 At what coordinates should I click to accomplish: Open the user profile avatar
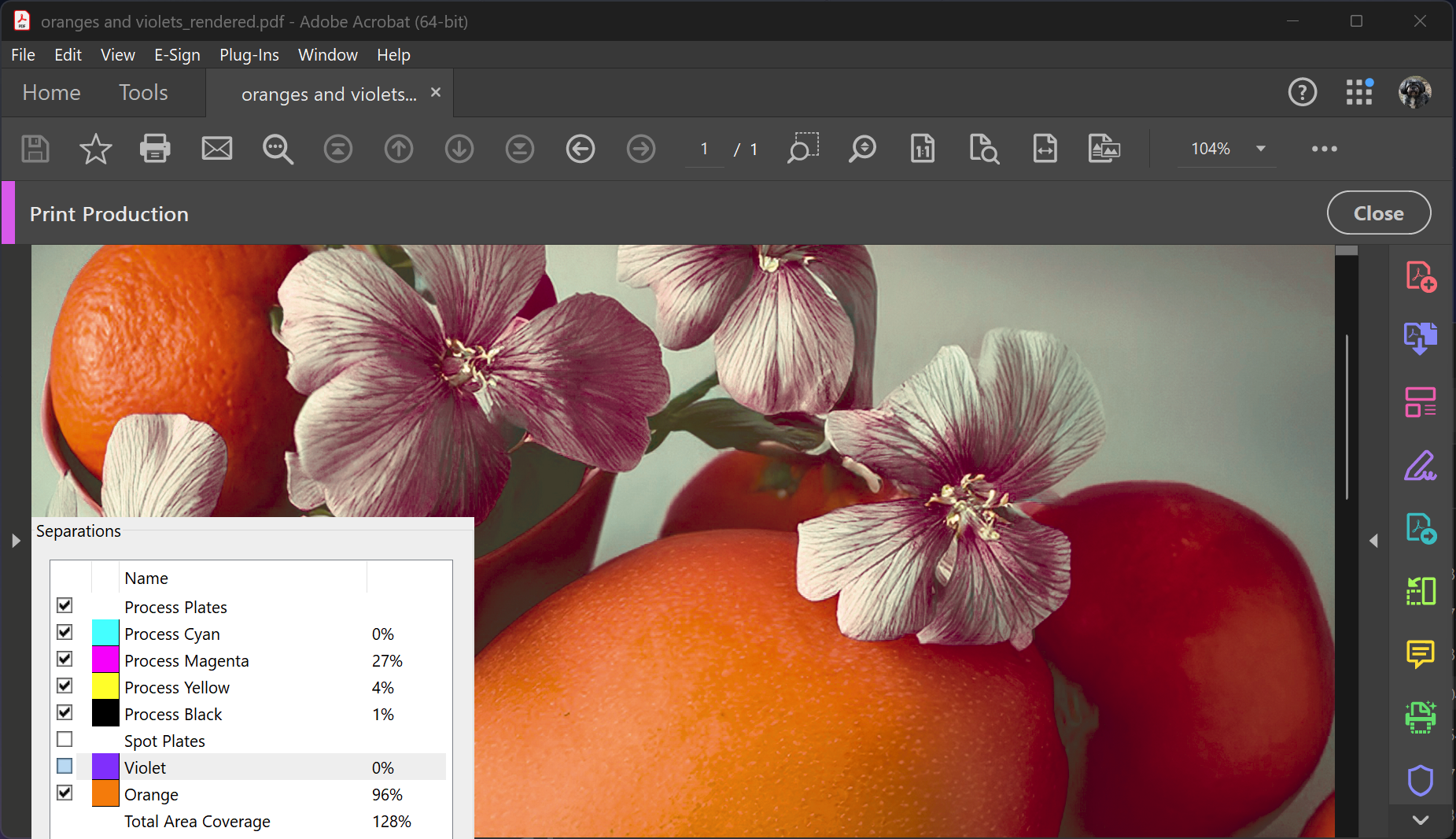1415,92
